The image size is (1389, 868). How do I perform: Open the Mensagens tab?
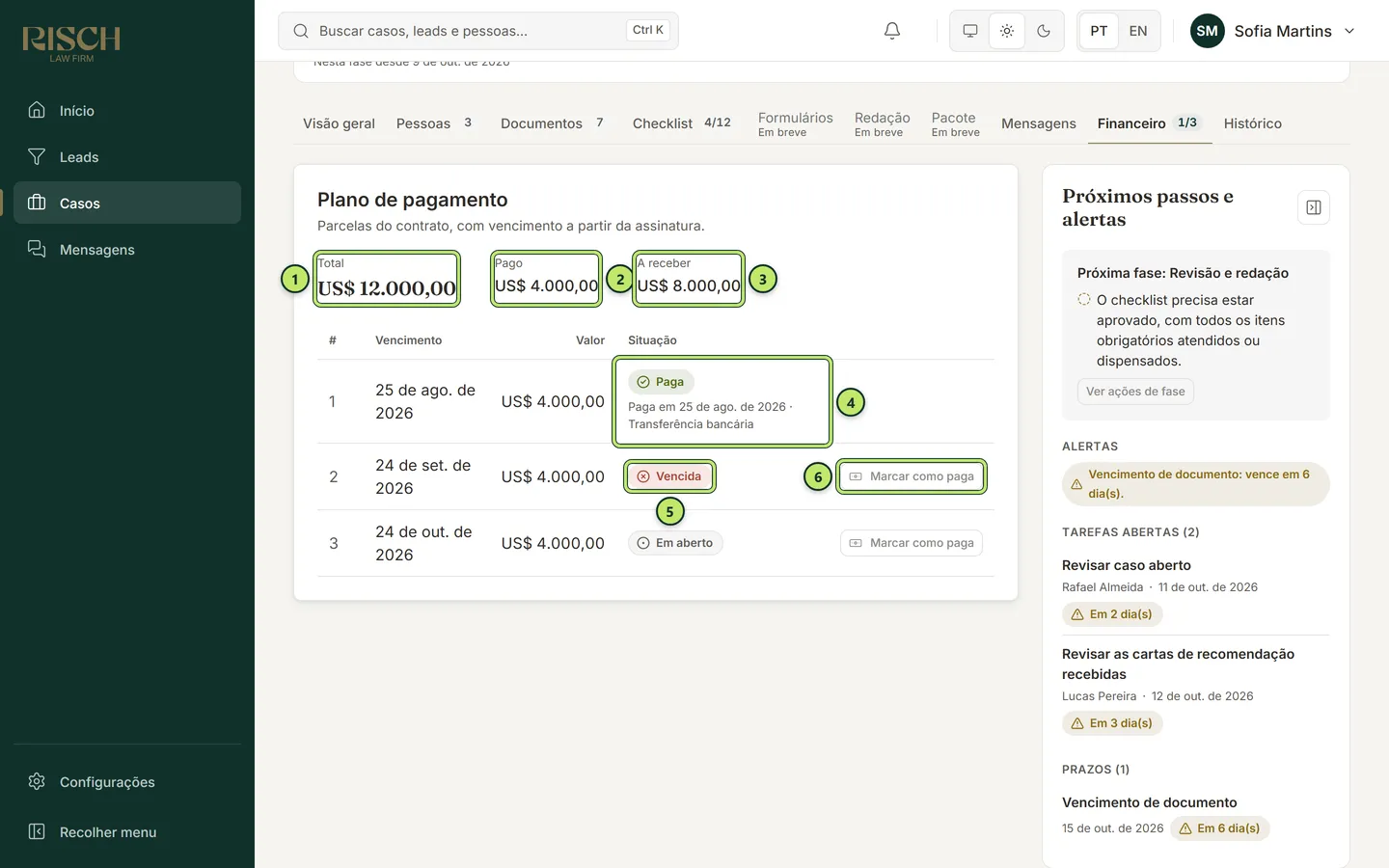[x=1039, y=123]
